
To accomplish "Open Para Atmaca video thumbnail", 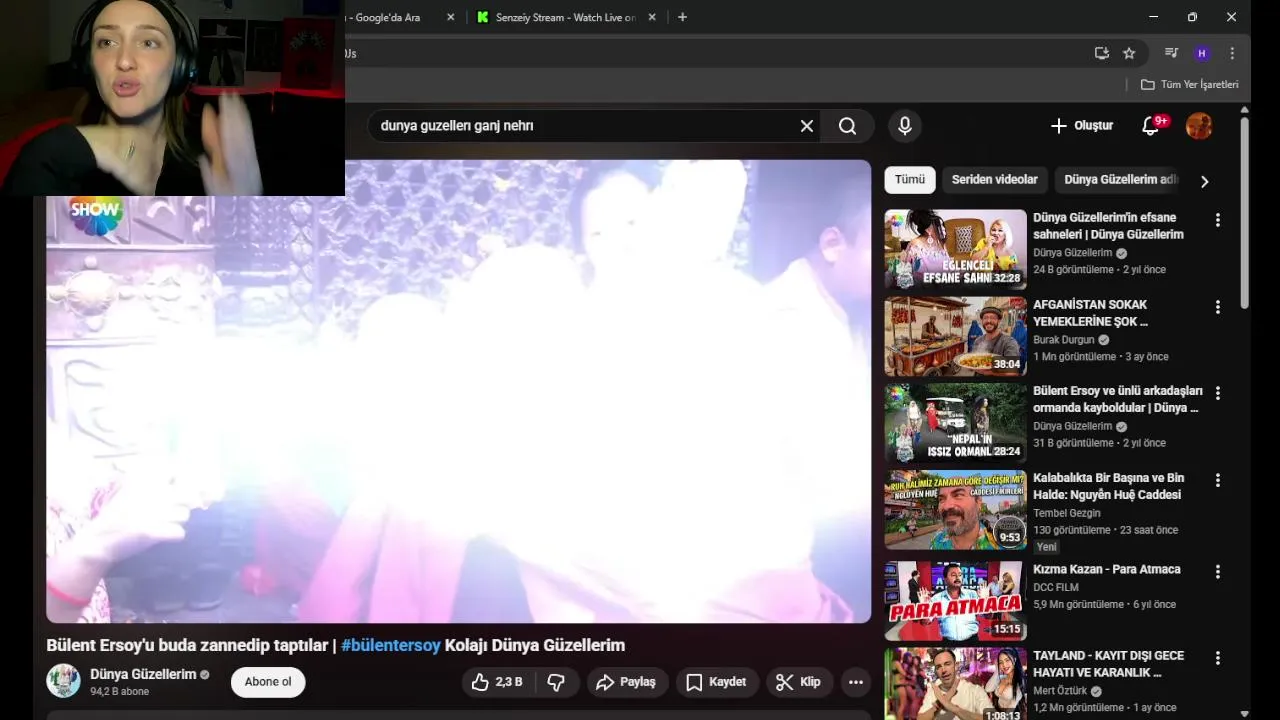I will coord(955,600).
